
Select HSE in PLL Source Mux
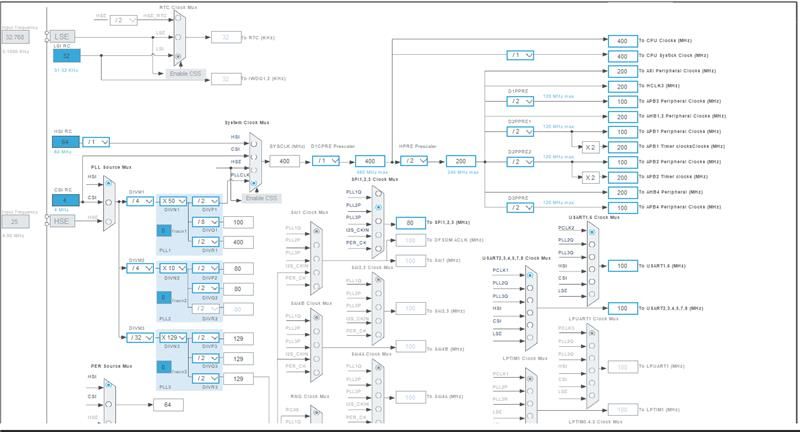(108, 221)
